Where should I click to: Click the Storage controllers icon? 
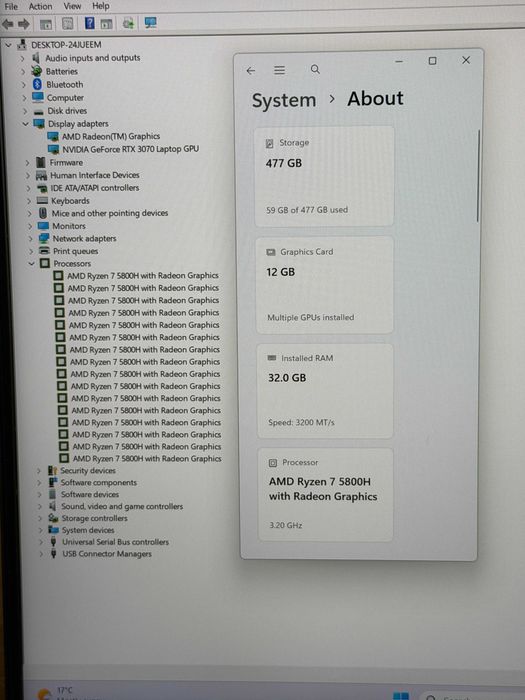click(54, 518)
